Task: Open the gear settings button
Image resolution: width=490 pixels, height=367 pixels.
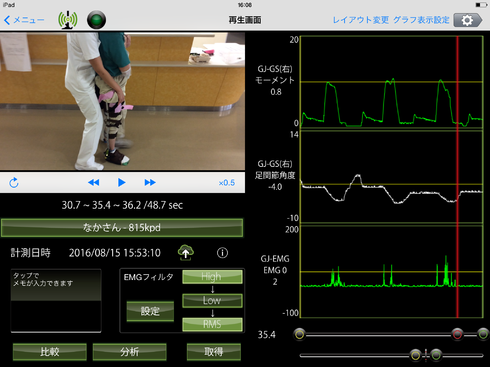Action: [467, 20]
